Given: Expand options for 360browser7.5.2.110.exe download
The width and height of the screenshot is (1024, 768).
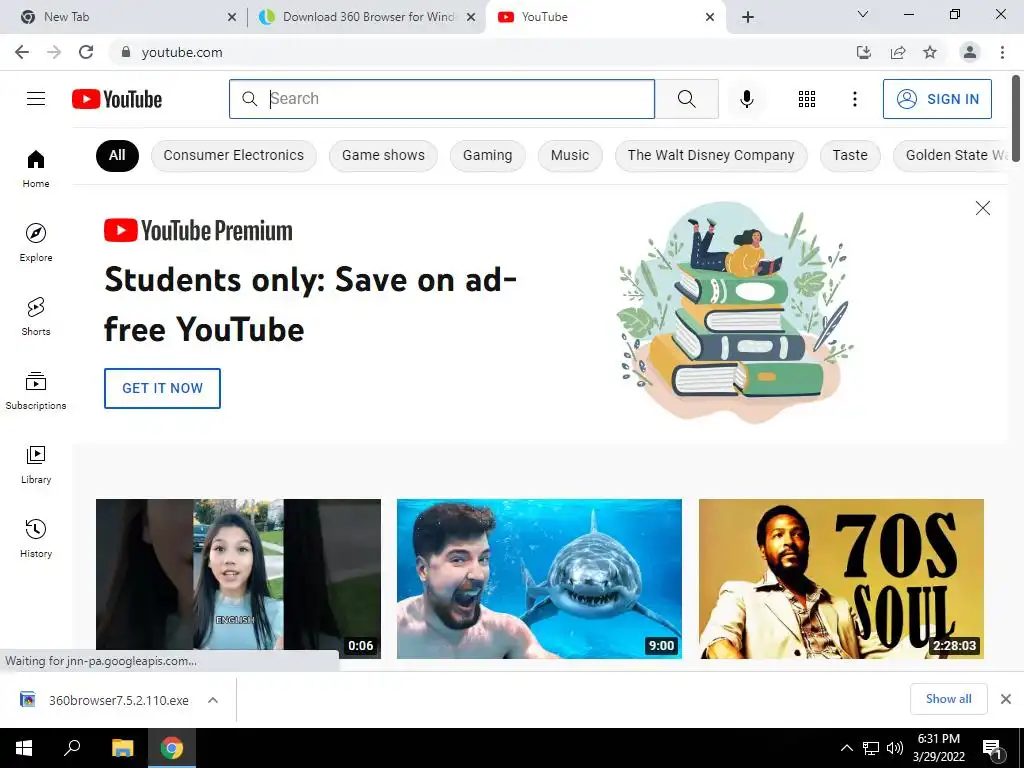Looking at the screenshot, I should tap(213, 700).
